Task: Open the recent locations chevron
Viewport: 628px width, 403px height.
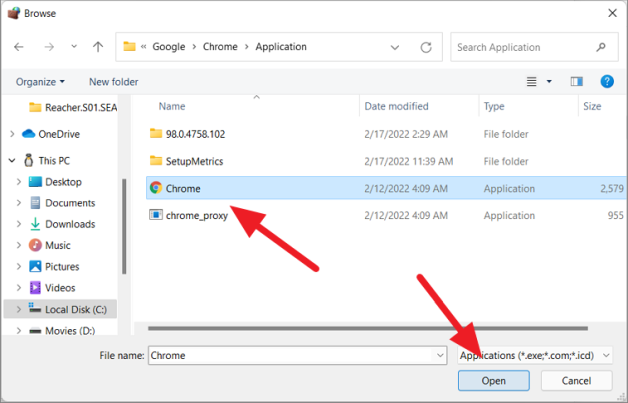Action: 74,46
